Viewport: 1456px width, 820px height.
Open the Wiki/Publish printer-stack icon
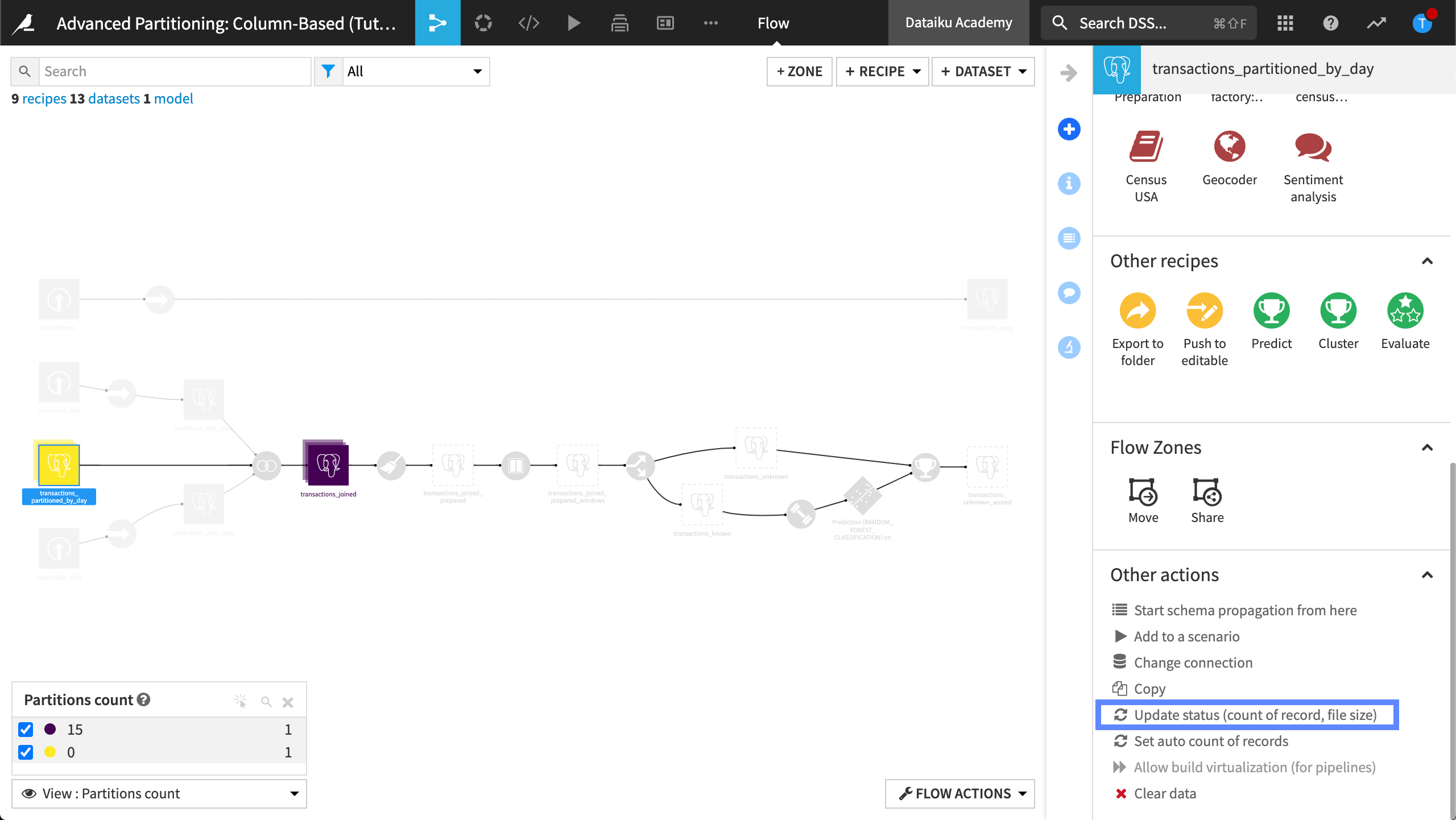(619, 23)
